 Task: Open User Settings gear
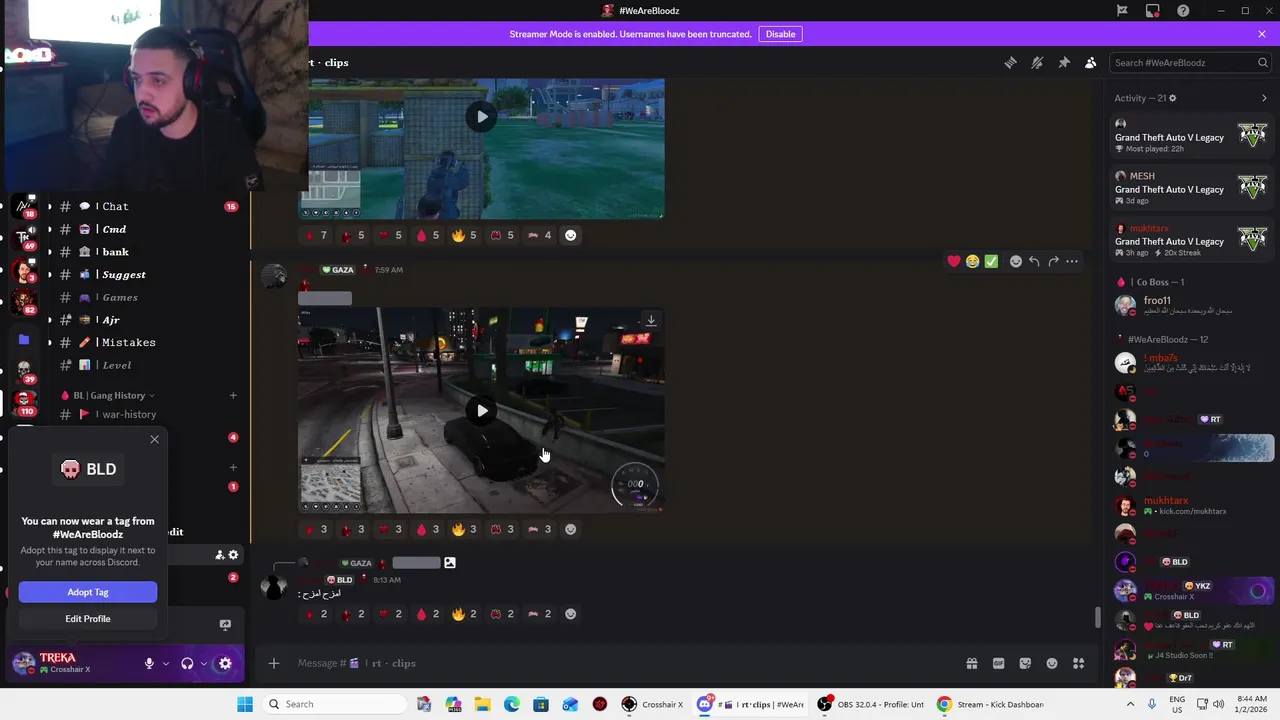225,663
